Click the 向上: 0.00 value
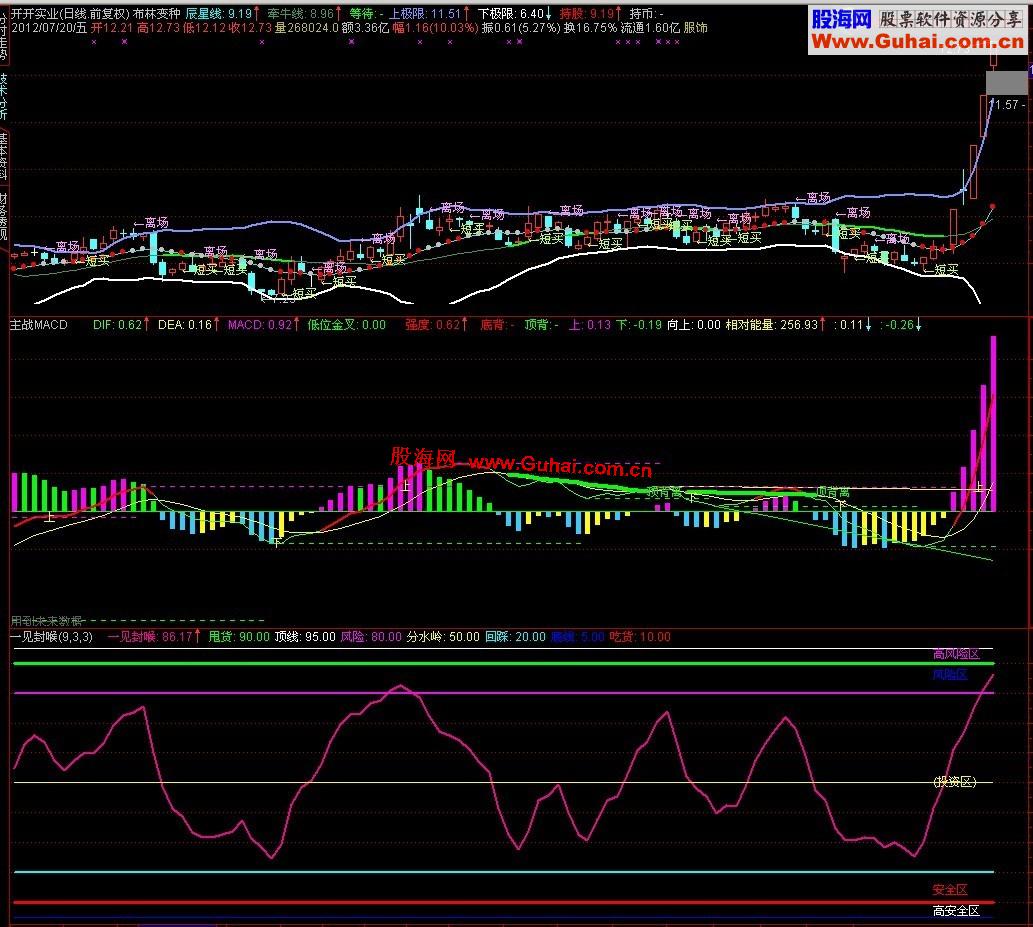 (694, 325)
